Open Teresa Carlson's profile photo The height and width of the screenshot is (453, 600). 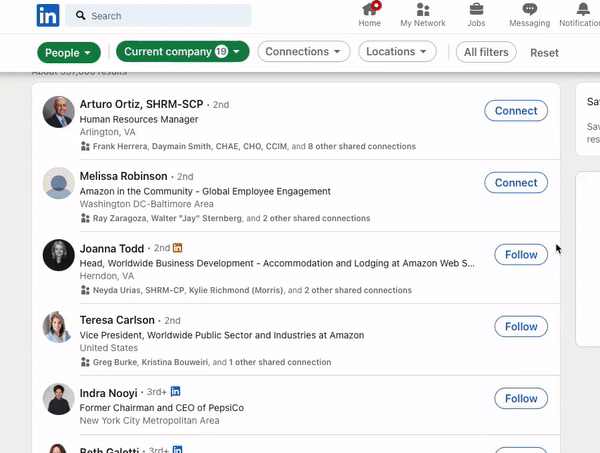[x=58, y=327]
